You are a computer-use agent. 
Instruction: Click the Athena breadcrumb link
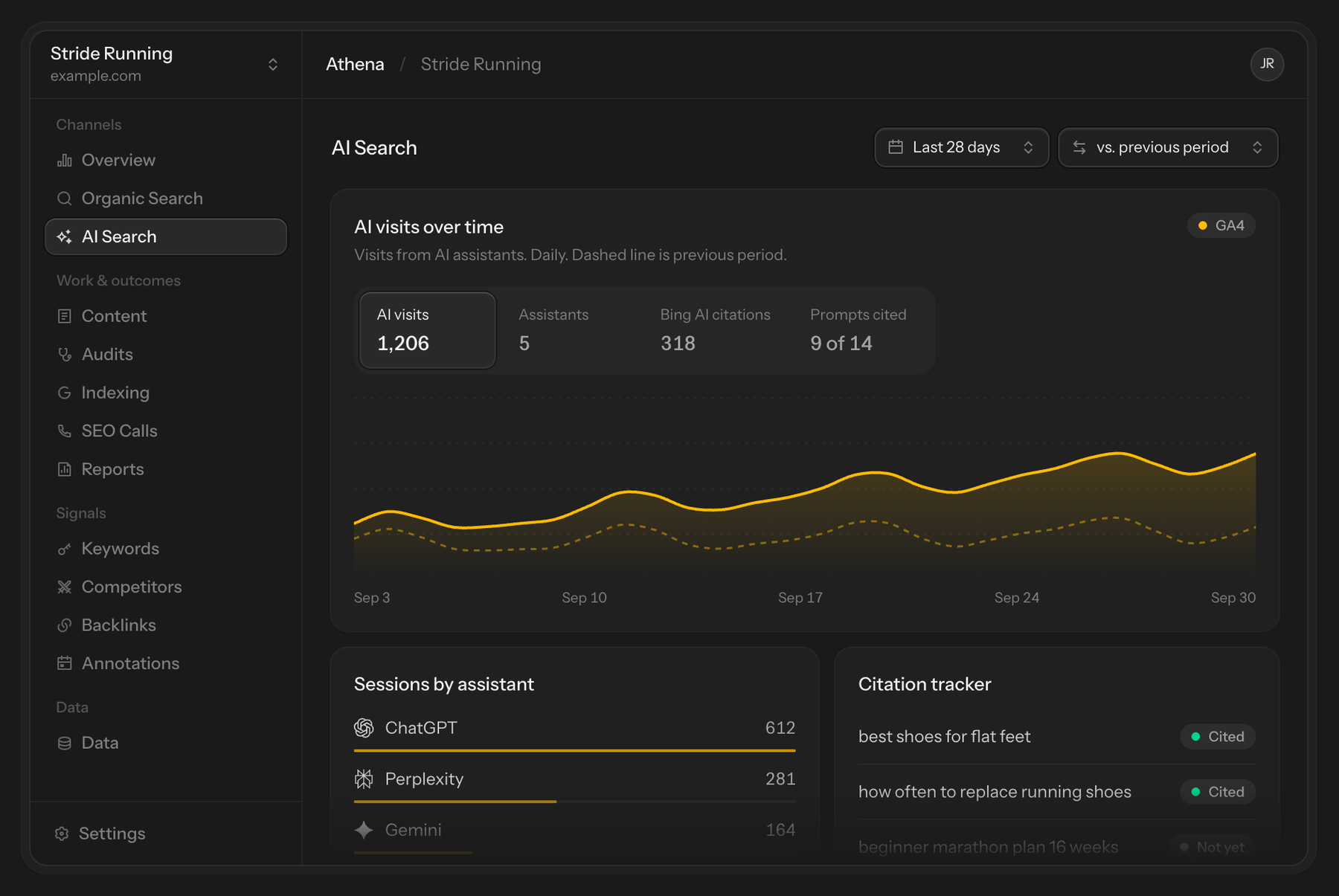point(355,65)
